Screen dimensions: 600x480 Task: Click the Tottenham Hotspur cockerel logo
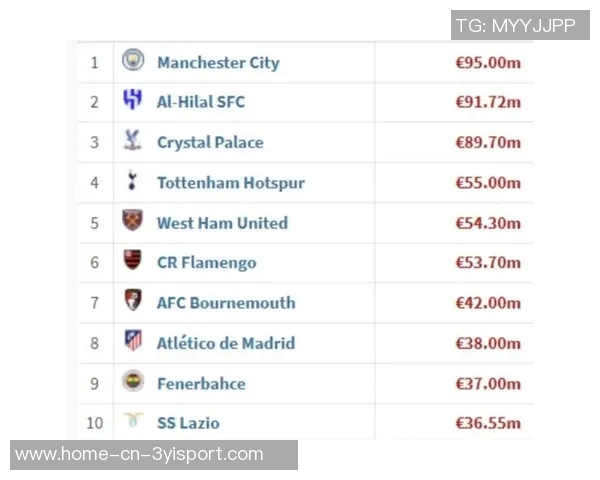click(133, 182)
